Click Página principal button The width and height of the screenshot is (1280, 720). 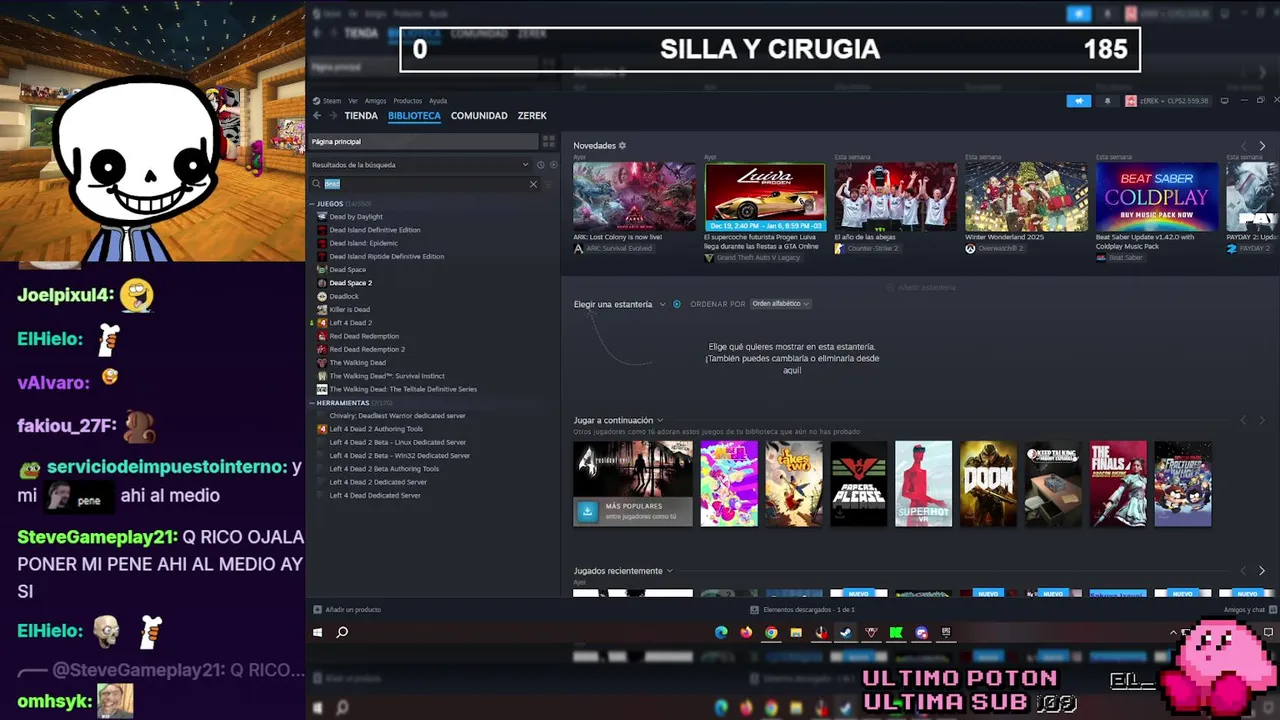[423, 142]
